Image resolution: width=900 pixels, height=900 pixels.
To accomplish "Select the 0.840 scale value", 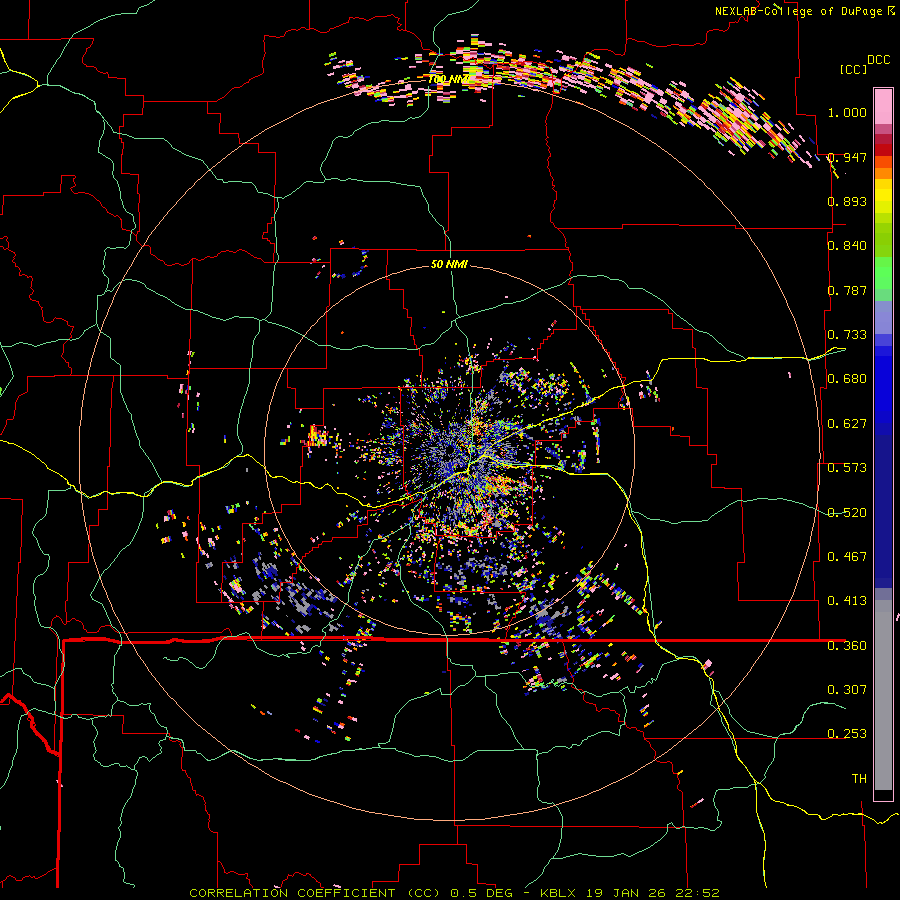I will (847, 246).
